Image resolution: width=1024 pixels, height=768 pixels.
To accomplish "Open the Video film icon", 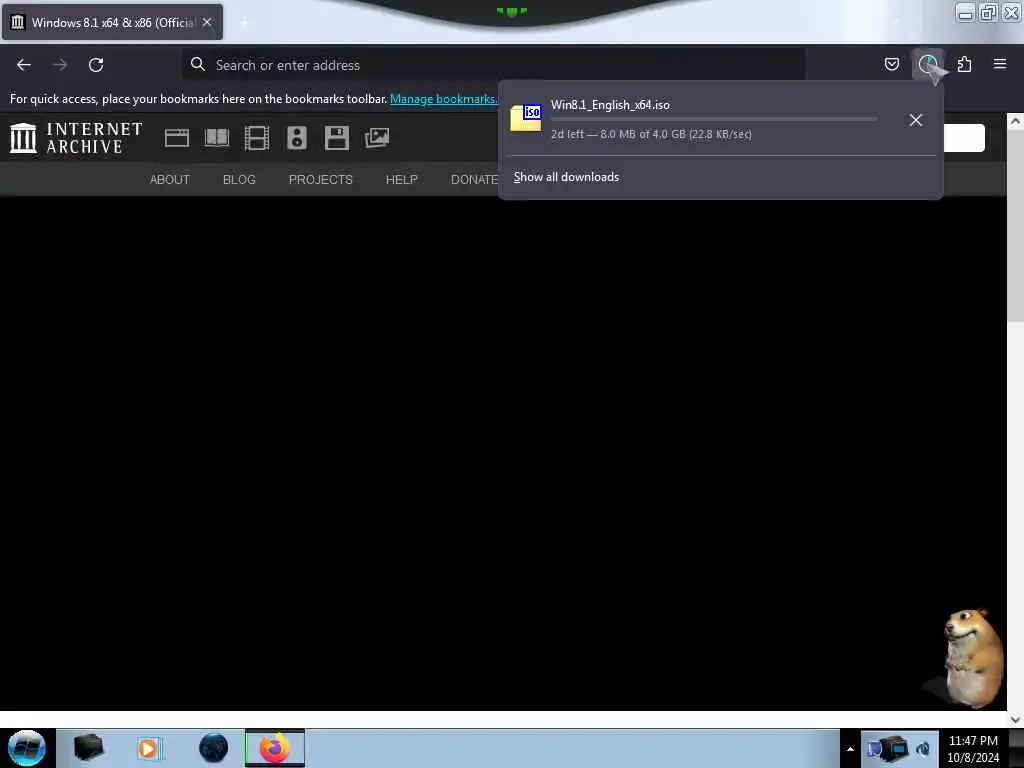I will [x=257, y=138].
